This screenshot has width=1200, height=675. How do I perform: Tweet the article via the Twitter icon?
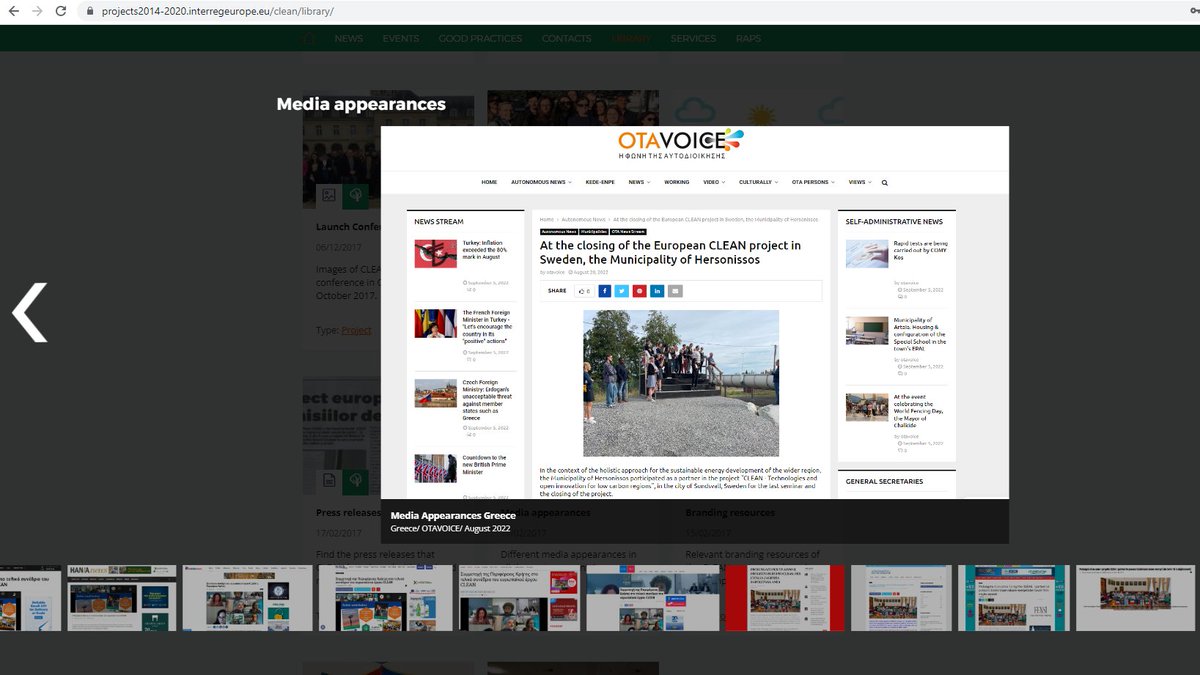click(622, 291)
